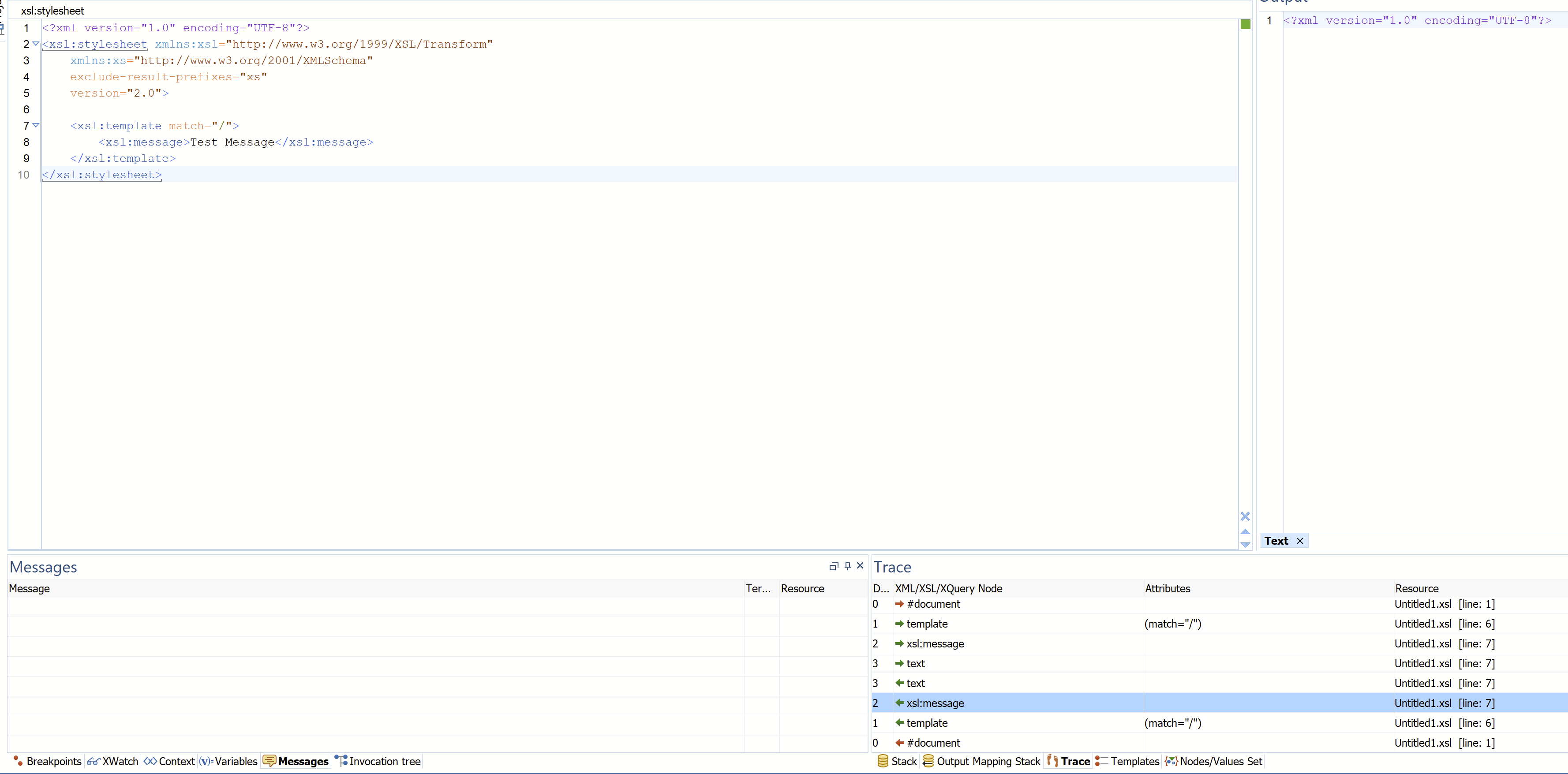1568x774 pixels.
Task: Select entering template trace row with right arrow
Action: [1220, 624]
